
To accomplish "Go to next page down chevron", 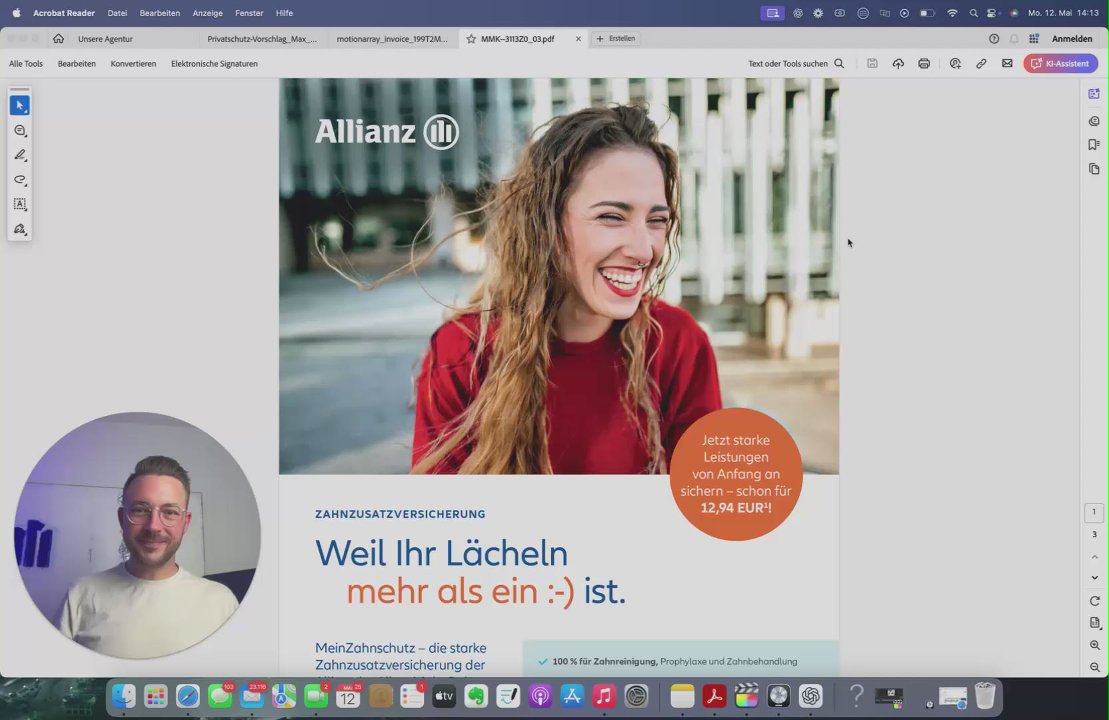I will coord(1095,578).
